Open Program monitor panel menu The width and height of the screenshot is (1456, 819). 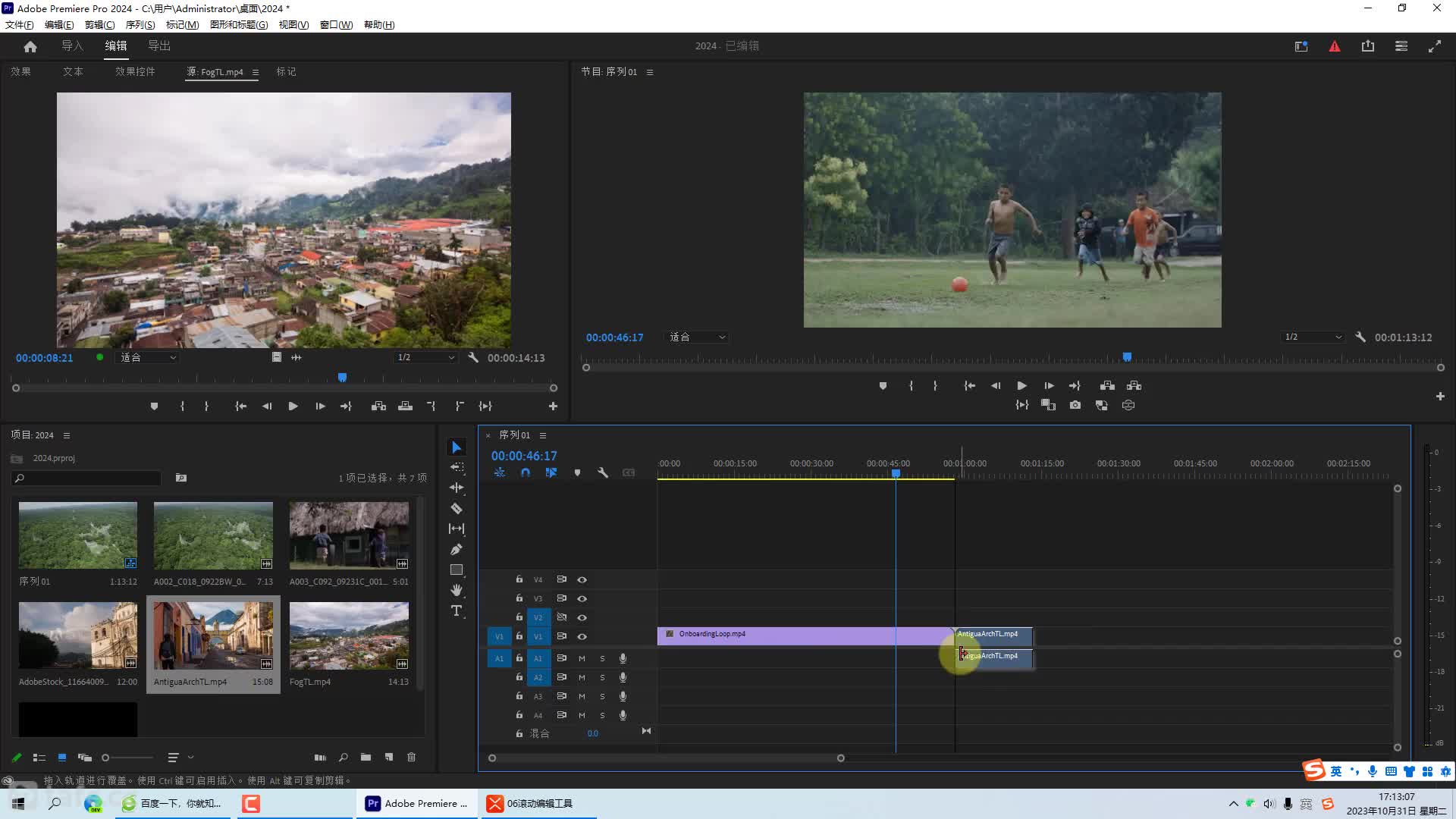point(650,72)
